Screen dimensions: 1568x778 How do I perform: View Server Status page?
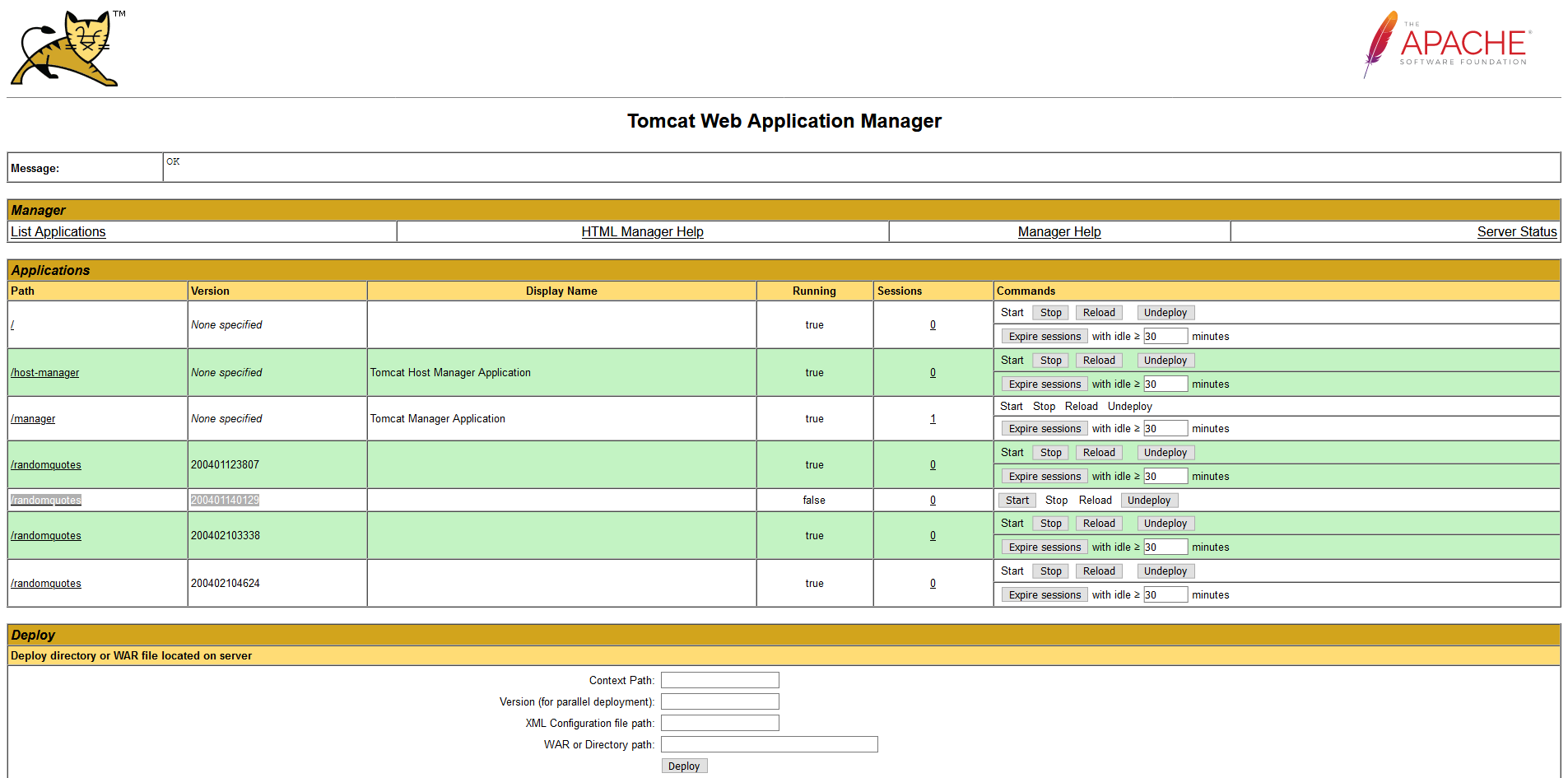tap(1516, 232)
